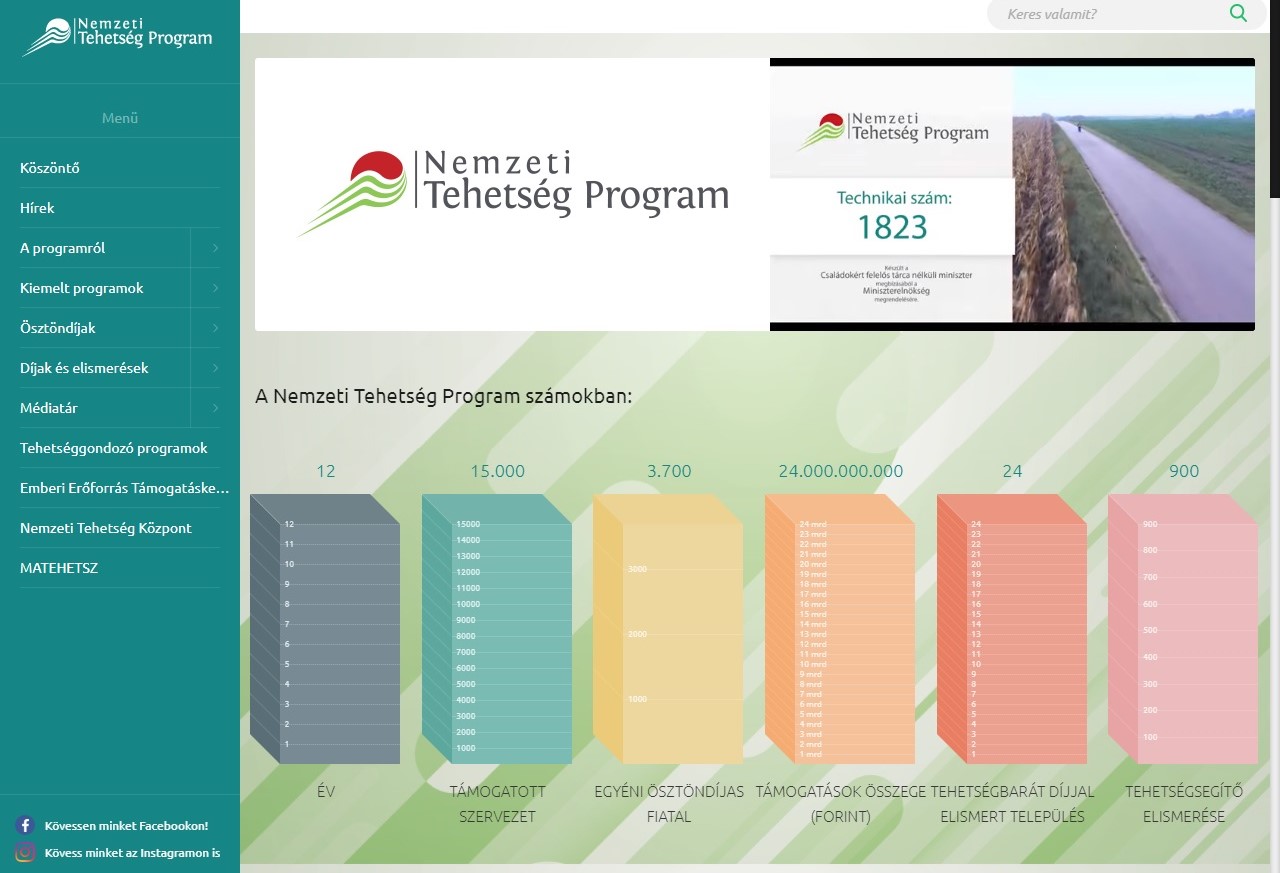Click the 'ÉV' label under gray bar

pos(326,792)
